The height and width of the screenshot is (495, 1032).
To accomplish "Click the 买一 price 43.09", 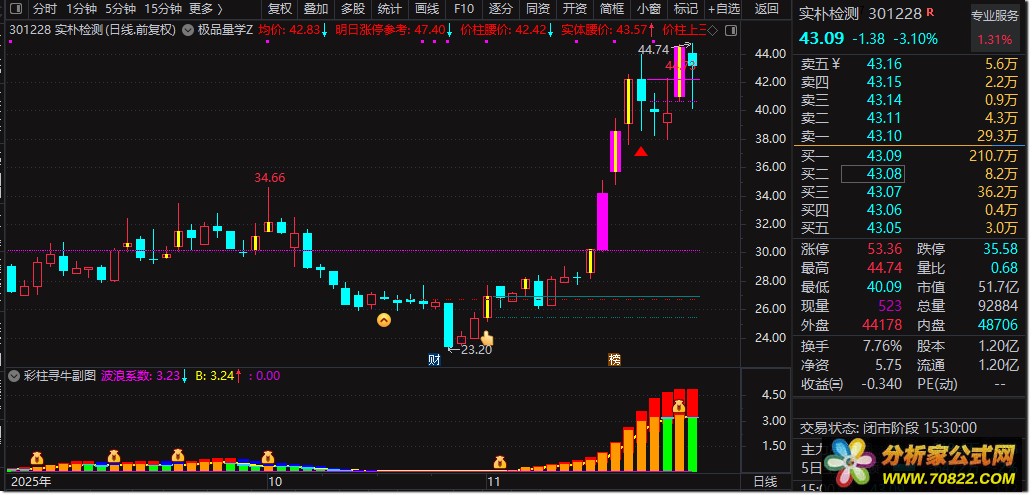I will [x=884, y=156].
